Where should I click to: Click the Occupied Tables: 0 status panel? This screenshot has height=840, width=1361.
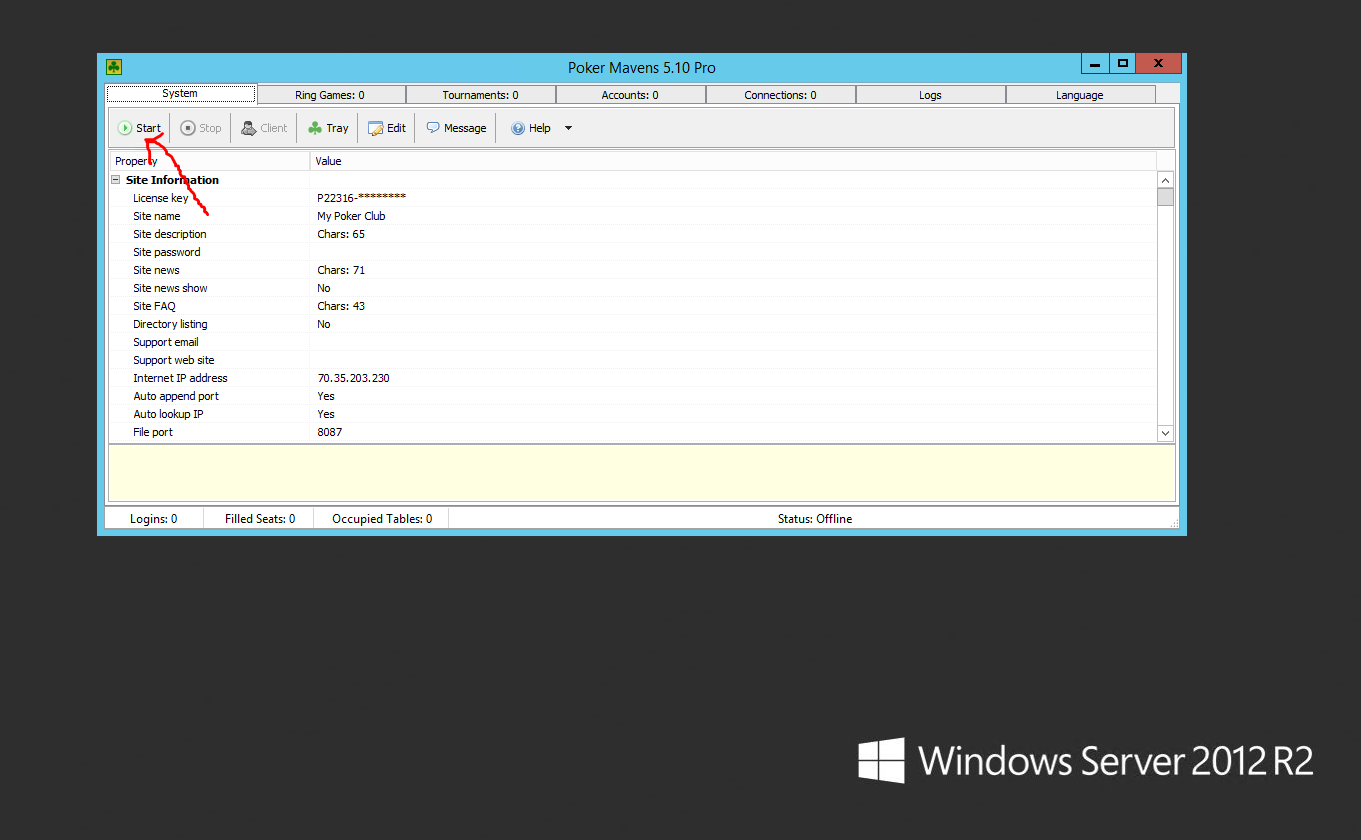(x=382, y=519)
